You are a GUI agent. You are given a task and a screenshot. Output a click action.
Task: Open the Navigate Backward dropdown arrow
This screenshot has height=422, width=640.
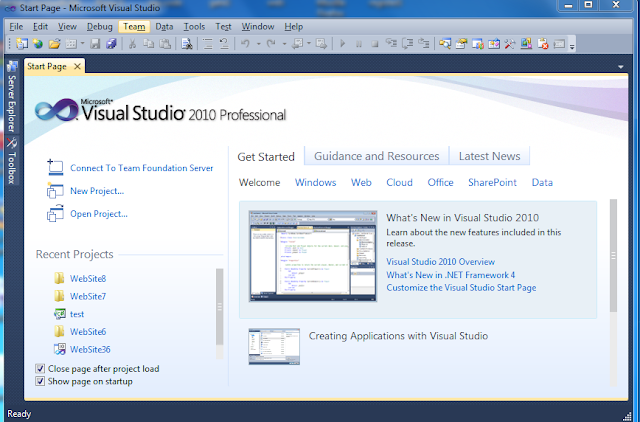click(x=309, y=43)
